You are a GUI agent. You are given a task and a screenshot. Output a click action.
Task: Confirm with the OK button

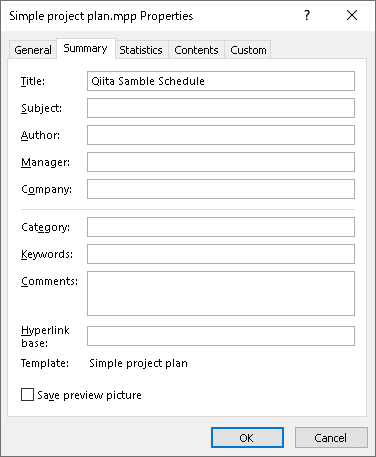click(x=247, y=438)
